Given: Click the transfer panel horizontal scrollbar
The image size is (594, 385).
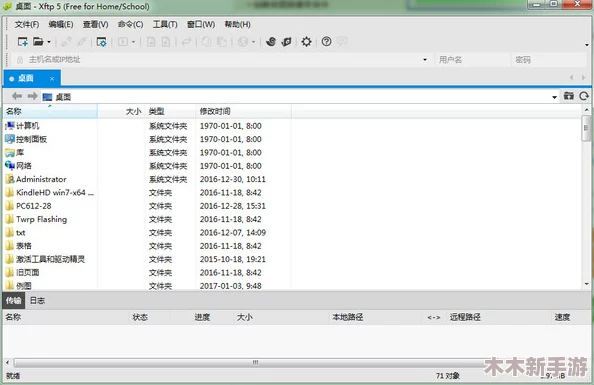Looking at the screenshot, I should tap(256, 362).
